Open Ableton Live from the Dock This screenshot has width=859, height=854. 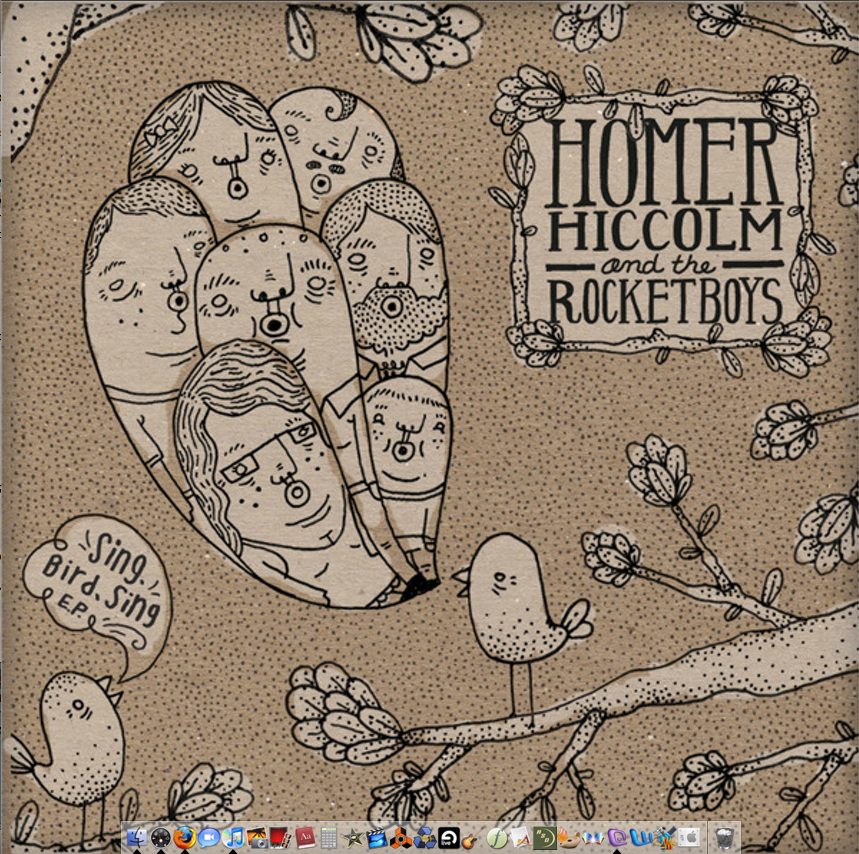tap(449, 838)
